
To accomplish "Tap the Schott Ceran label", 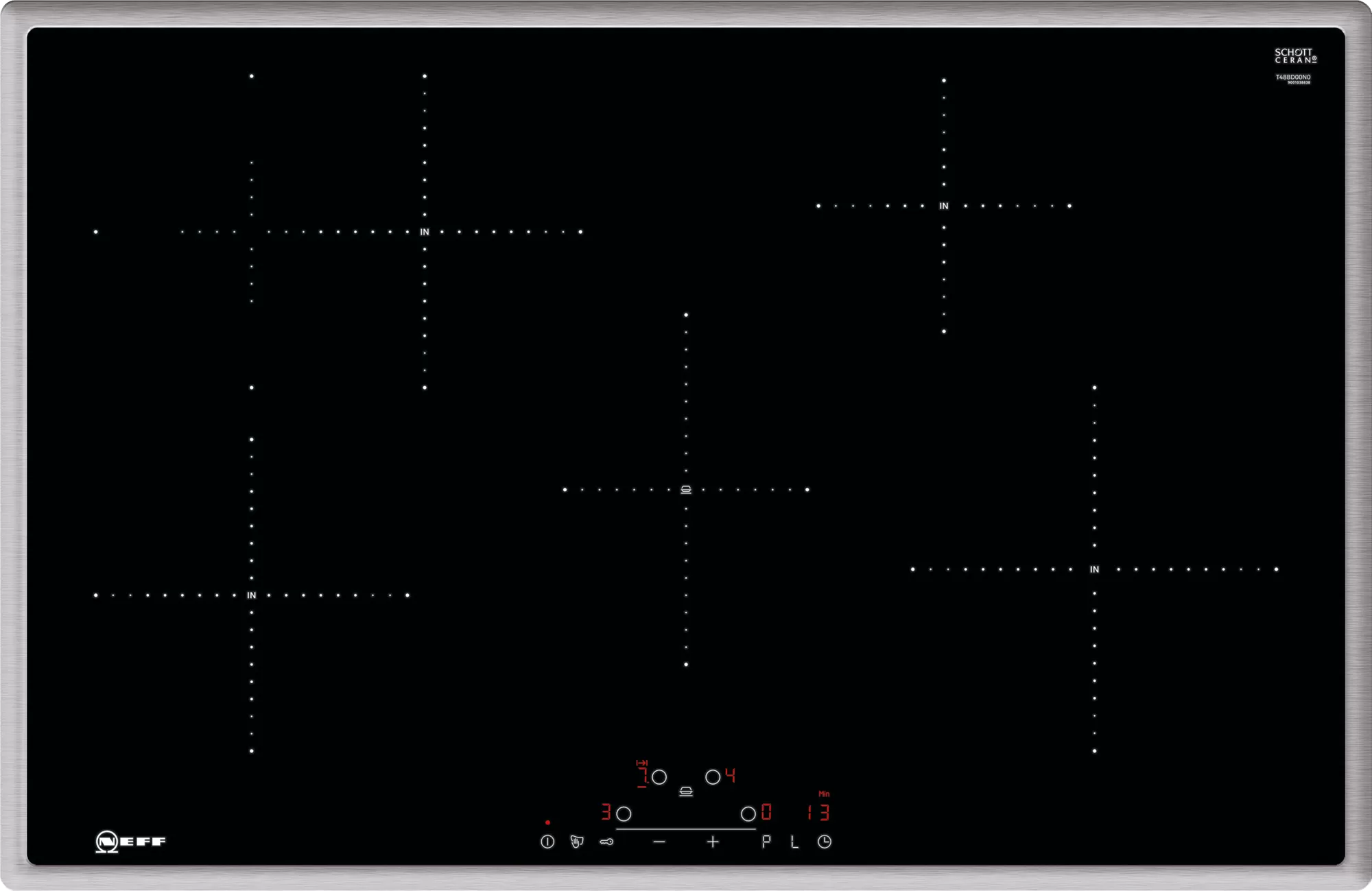I will click(1295, 56).
